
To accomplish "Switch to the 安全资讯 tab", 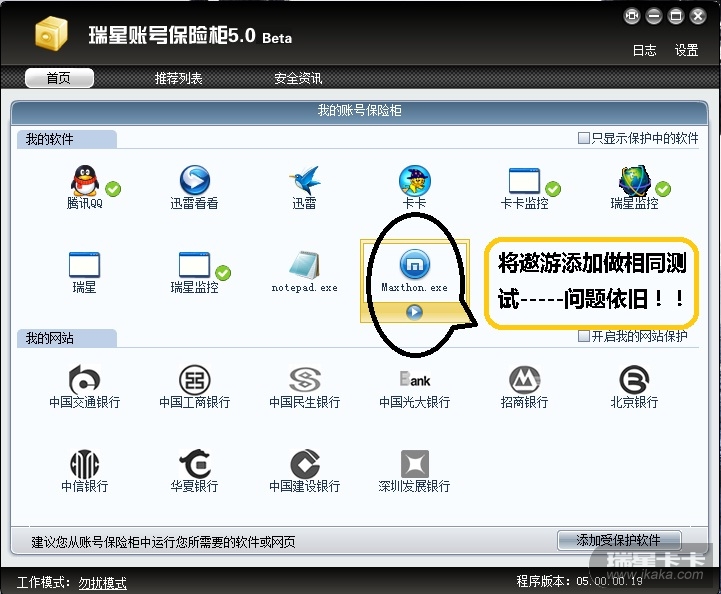I will click(x=298, y=78).
